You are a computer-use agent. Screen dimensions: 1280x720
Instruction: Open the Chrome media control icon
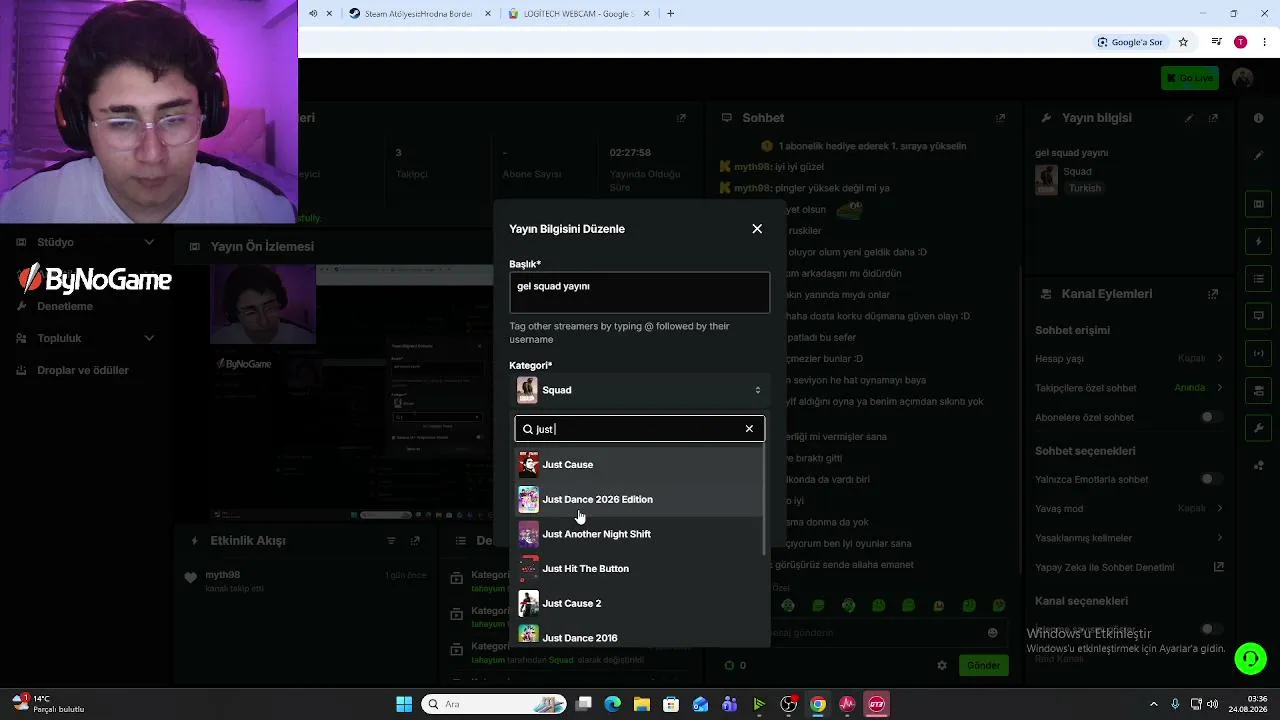point(1216,42)
